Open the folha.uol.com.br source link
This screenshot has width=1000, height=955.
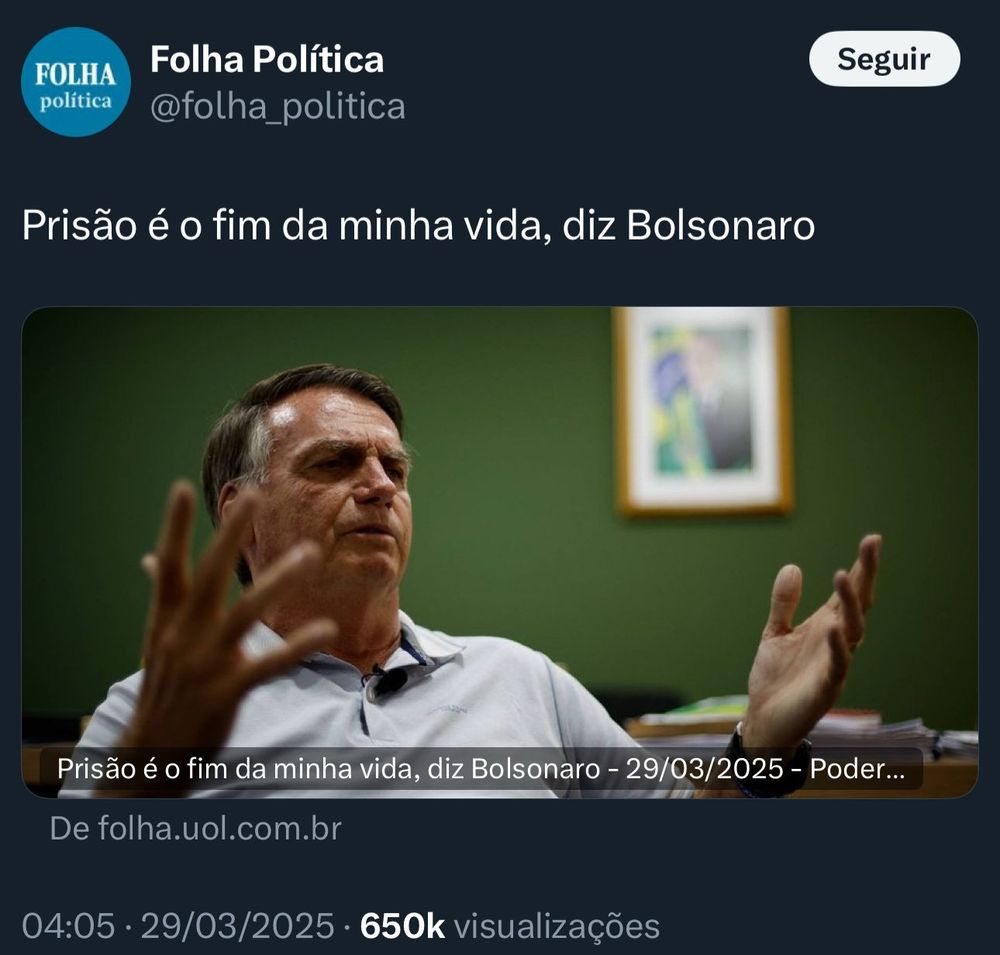(x=196, y=829)
